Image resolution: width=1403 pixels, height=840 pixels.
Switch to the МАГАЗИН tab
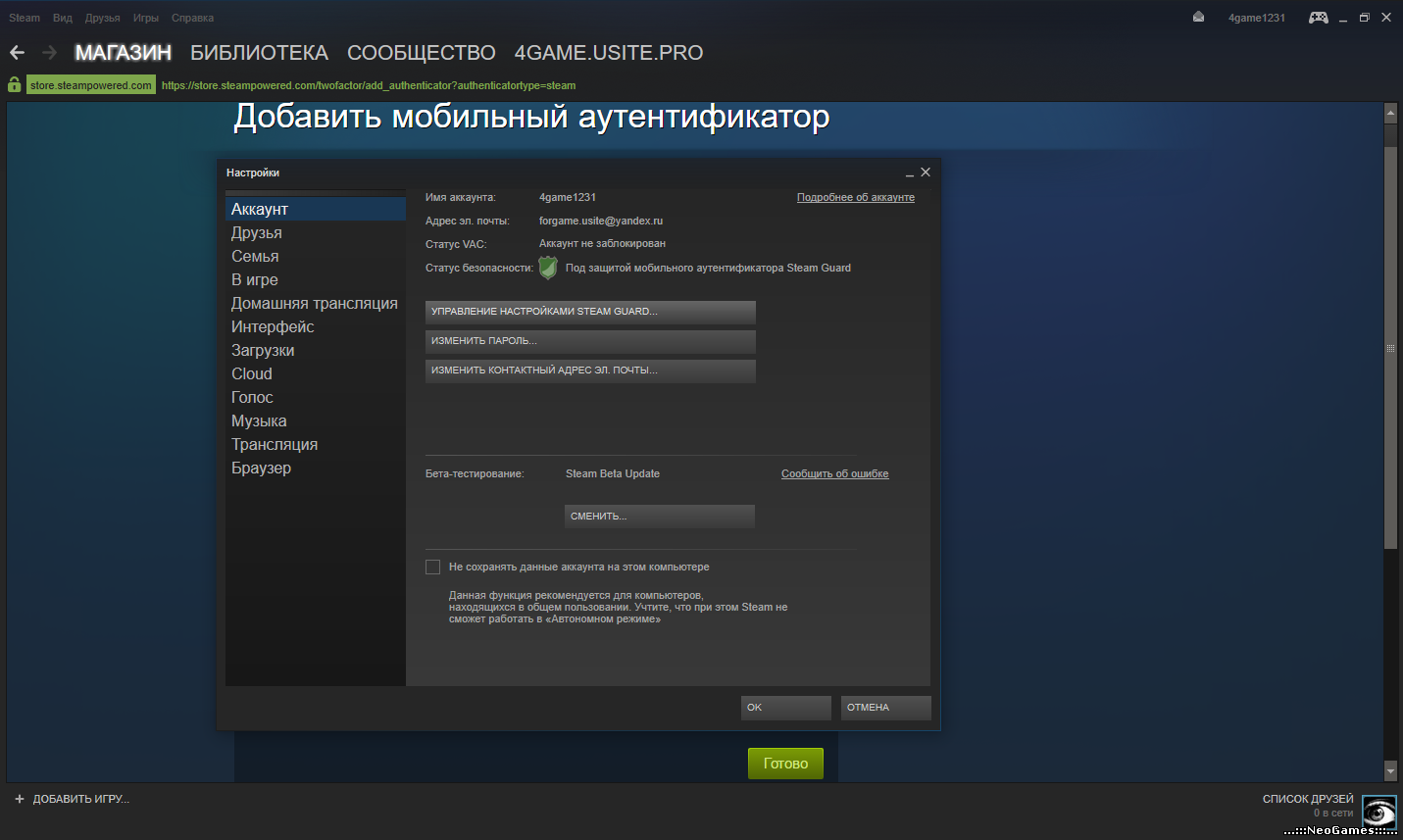tap(124, 53)
